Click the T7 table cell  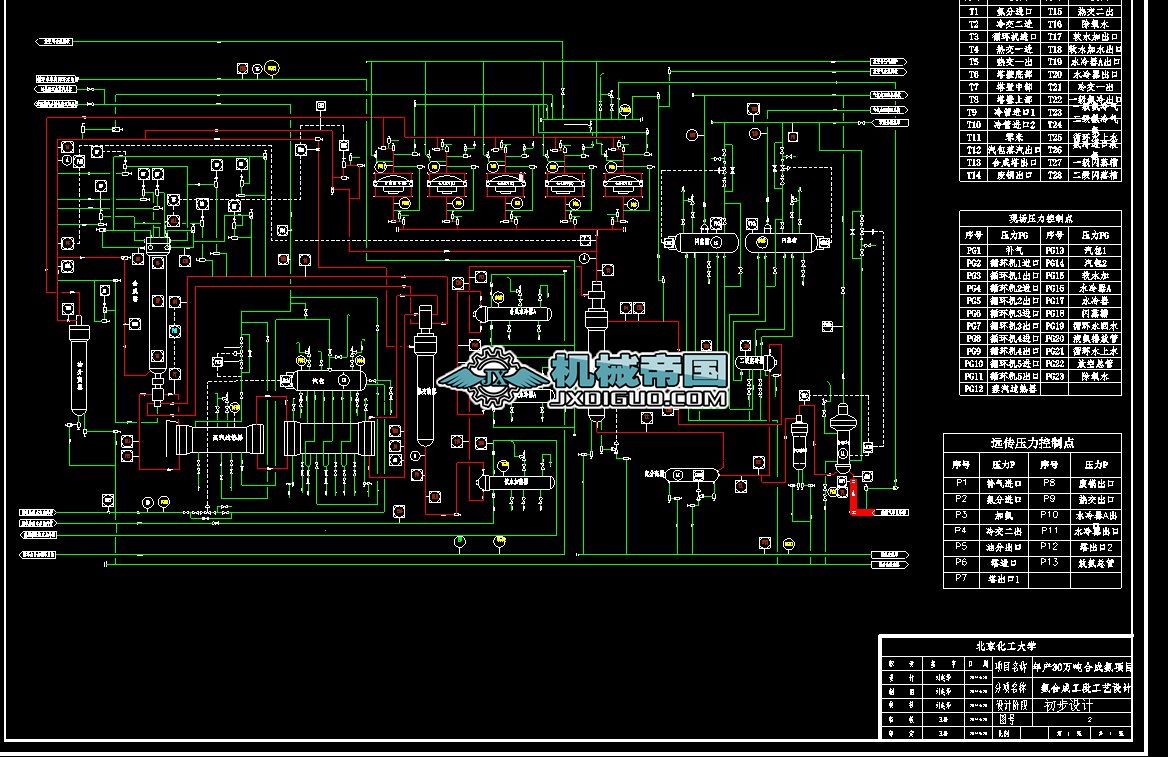[x=974, y=87]
